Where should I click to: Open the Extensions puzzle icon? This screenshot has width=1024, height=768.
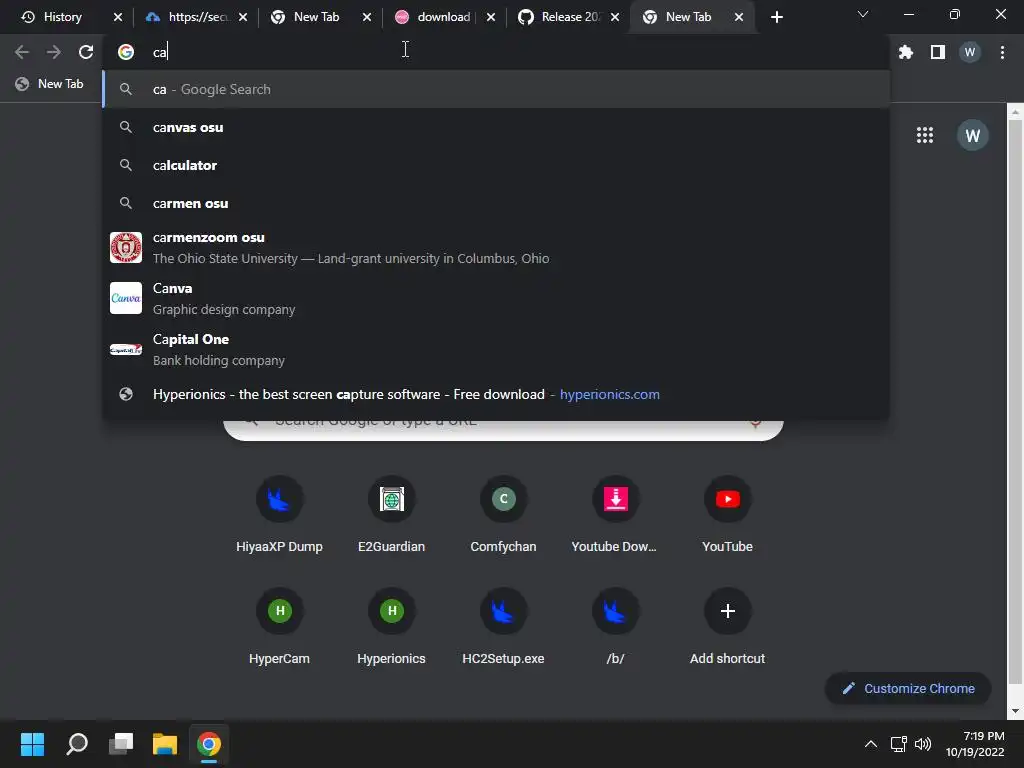pyautogui.click(x=905, y=52)
